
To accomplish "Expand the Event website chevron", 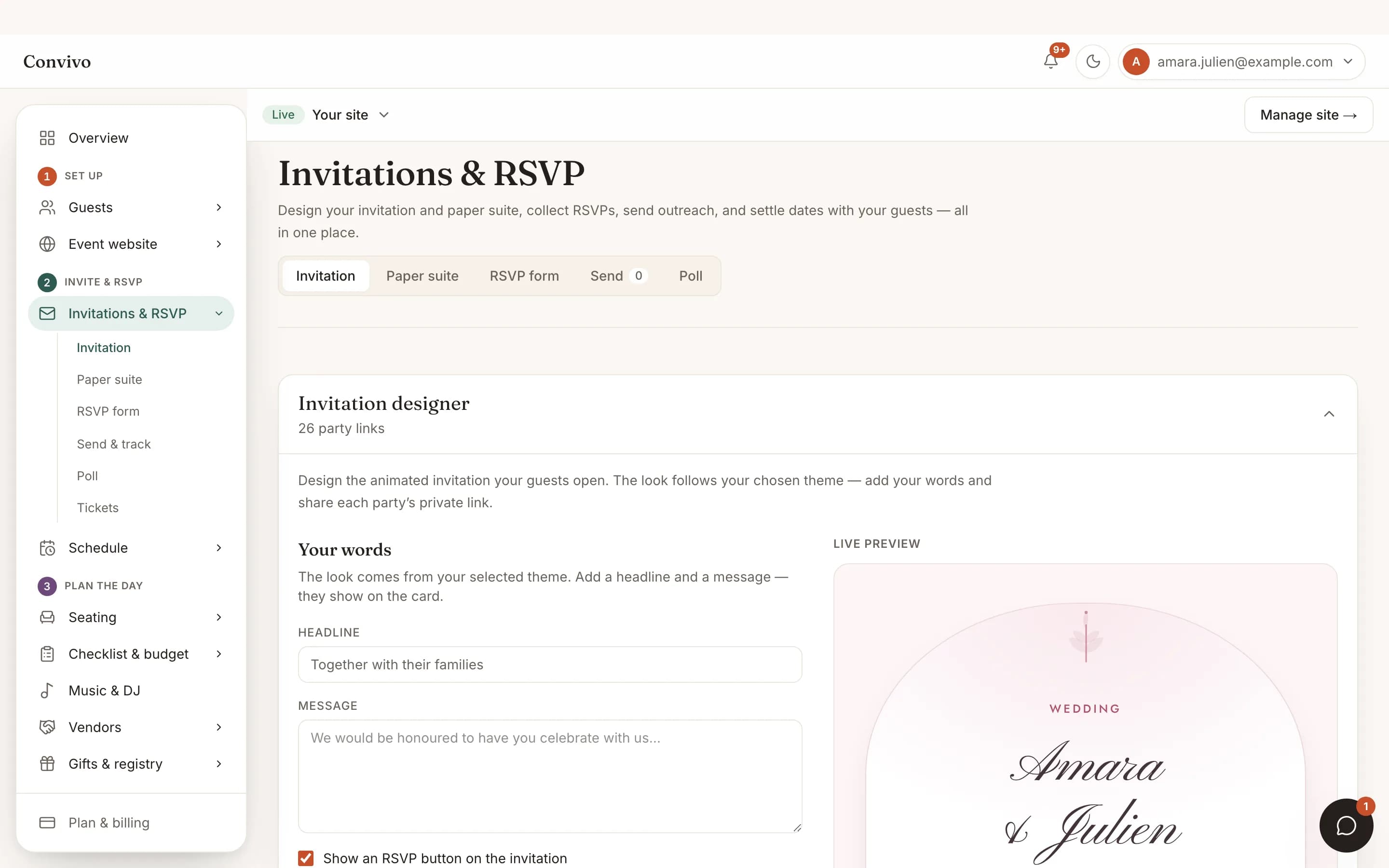I will tap(218, 244).
